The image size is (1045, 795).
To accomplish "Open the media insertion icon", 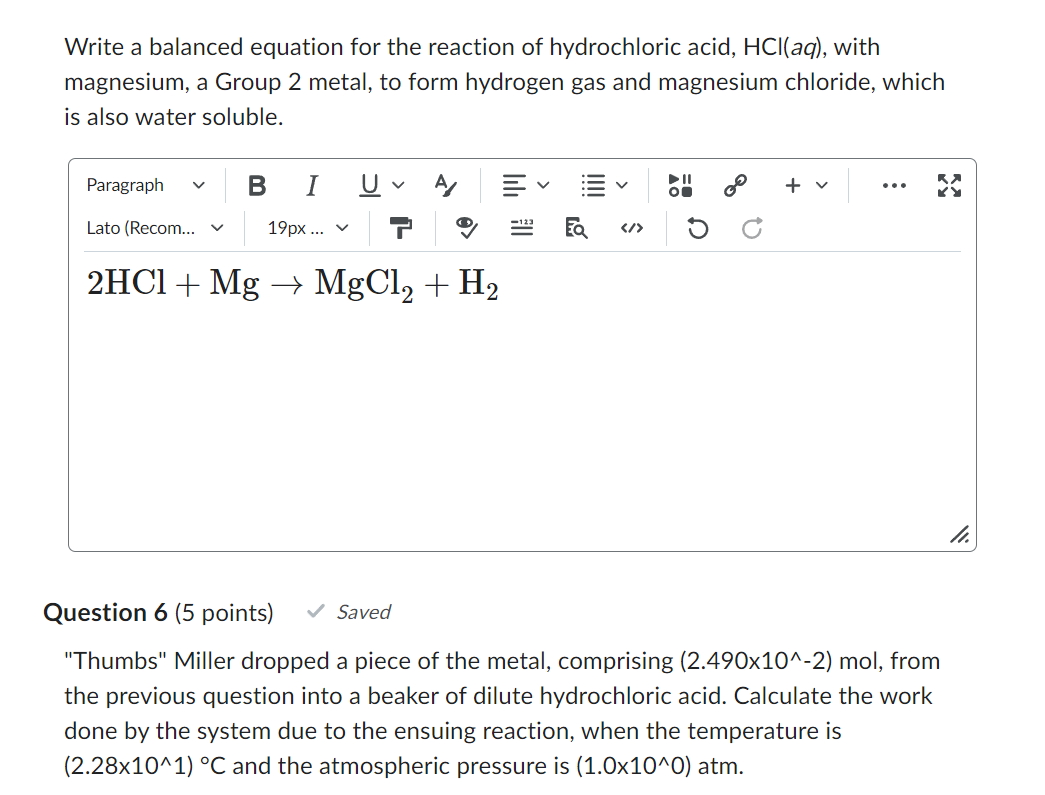I will pyautogui.click(x=679, y=184).
